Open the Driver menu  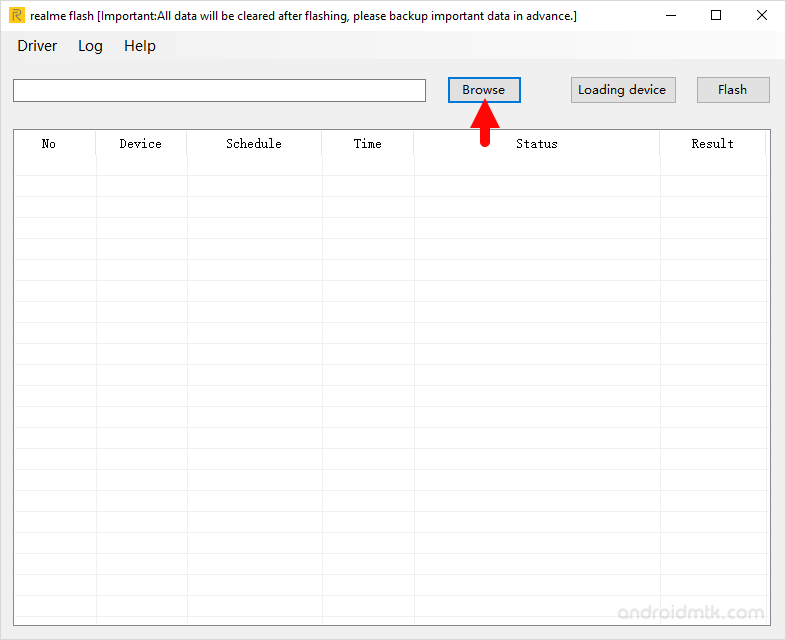(37, 46)
